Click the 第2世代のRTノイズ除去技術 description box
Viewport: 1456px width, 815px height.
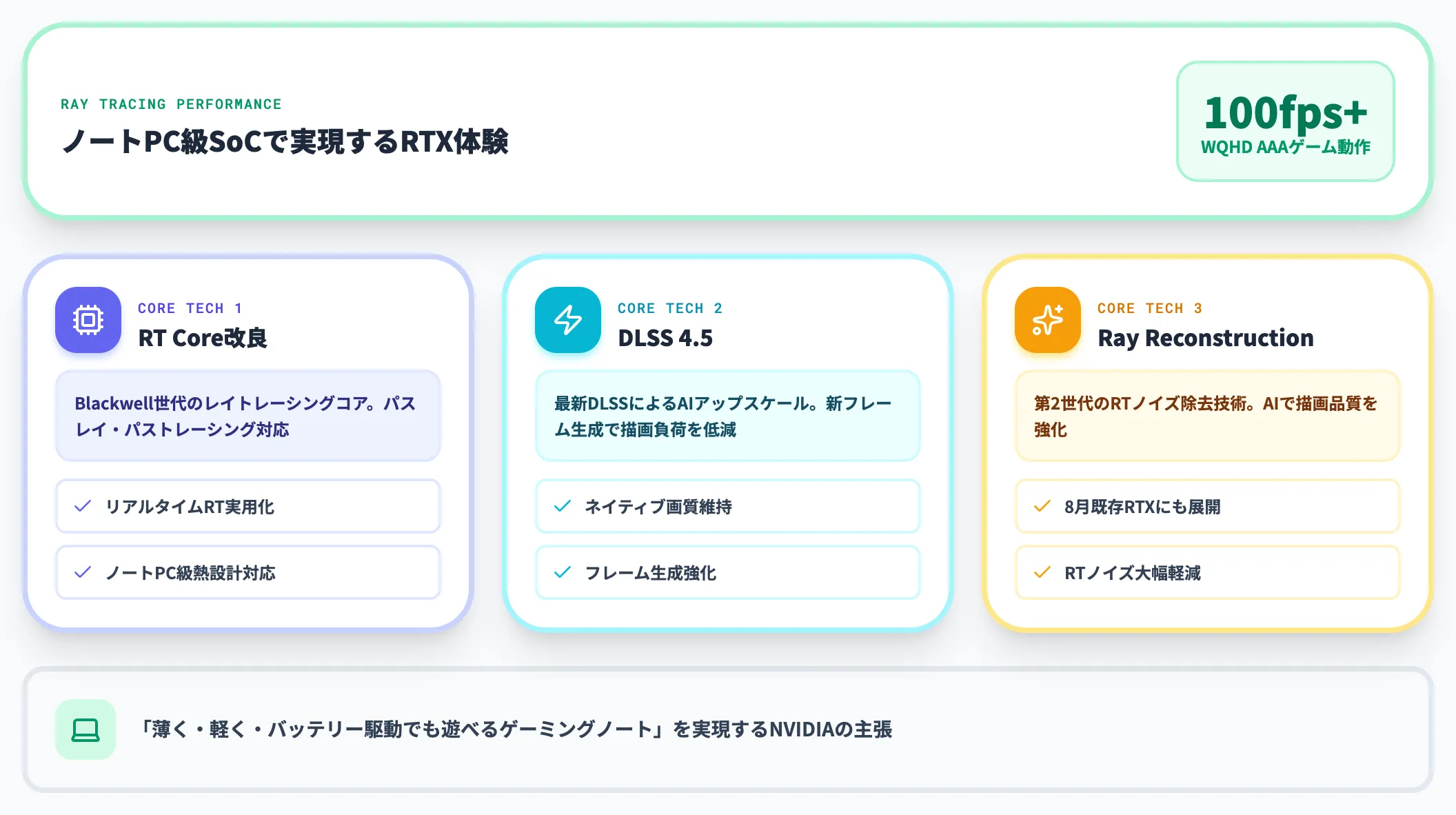click(1208, 416)
